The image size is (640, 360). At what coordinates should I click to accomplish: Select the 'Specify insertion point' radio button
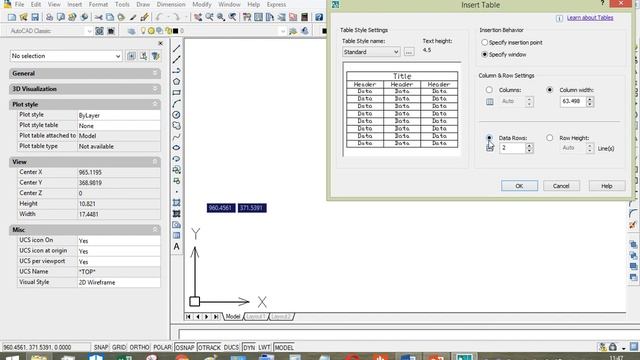point(484,42)
